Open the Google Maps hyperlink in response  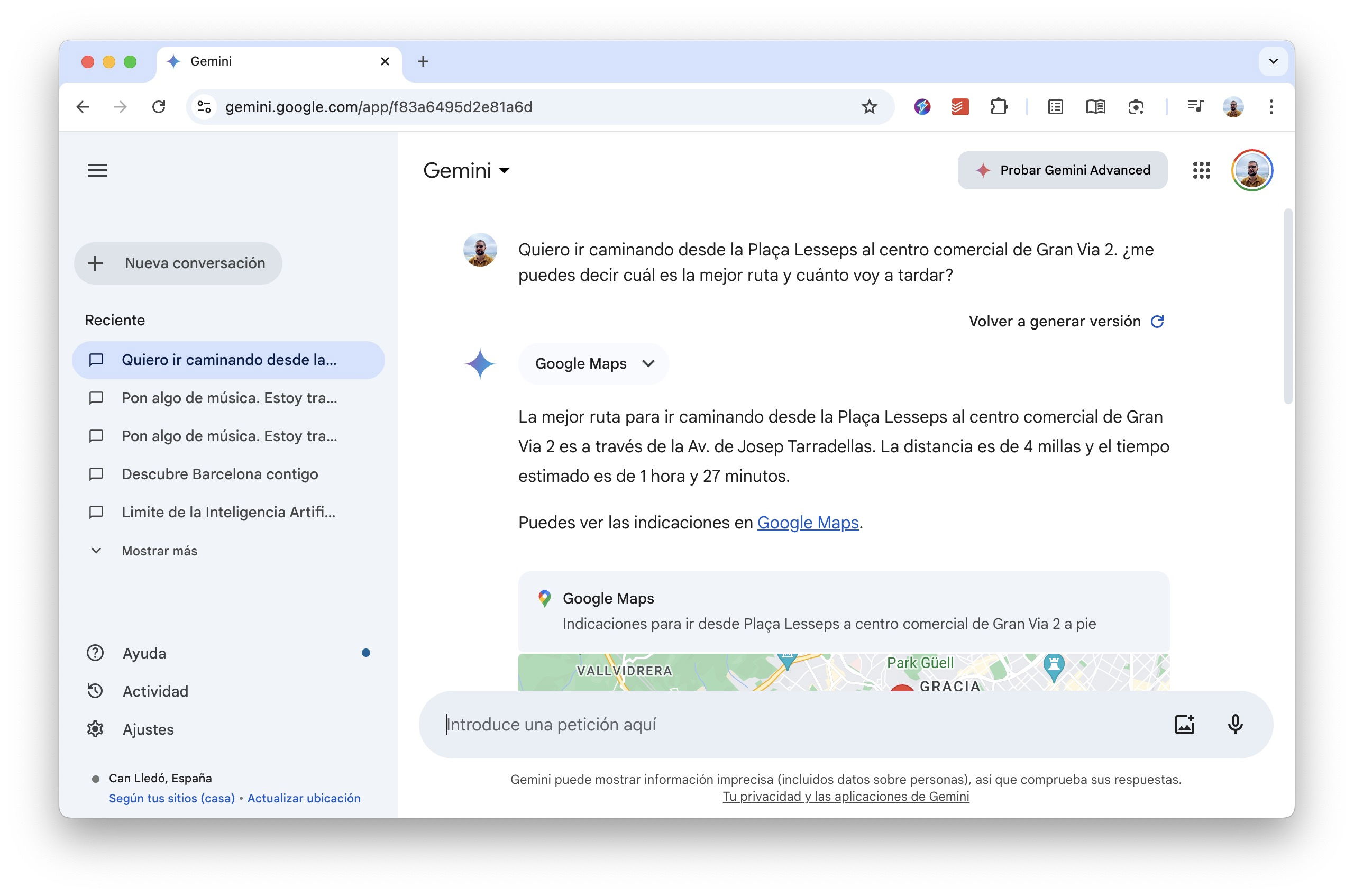click(x=808, y=523)
